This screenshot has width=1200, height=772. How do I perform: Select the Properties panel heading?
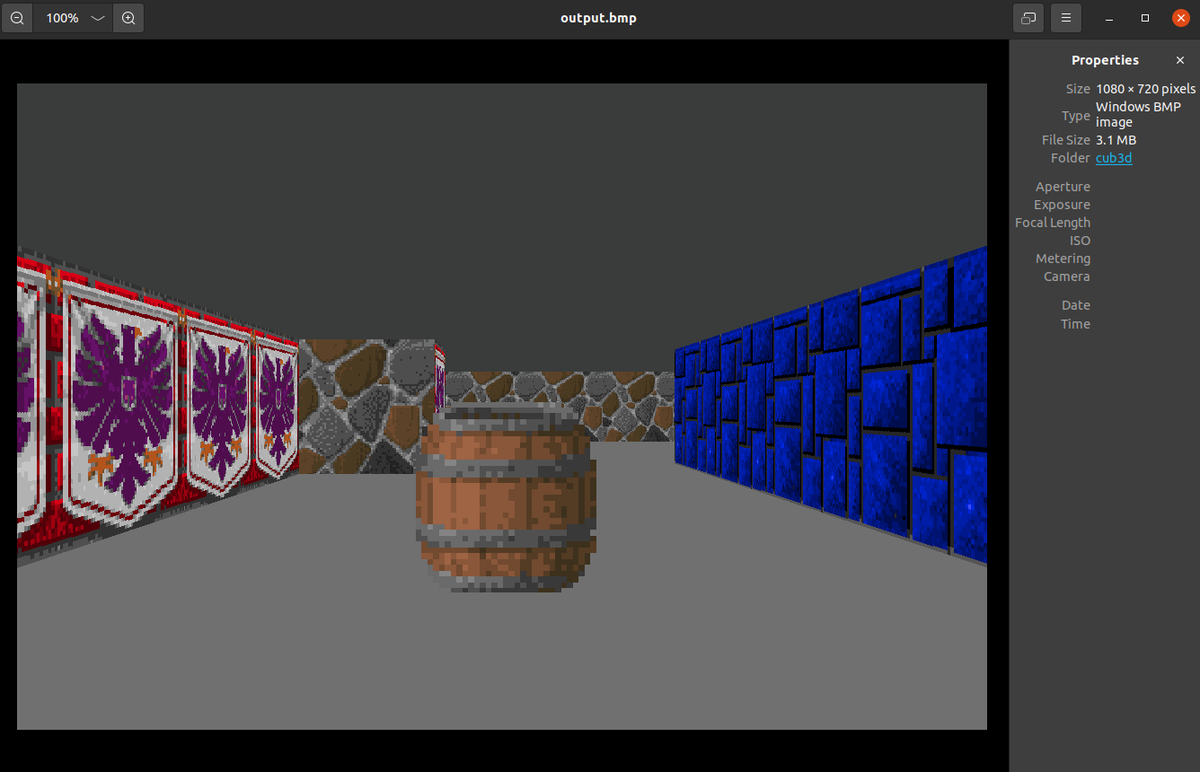[x=1105, y=60]
